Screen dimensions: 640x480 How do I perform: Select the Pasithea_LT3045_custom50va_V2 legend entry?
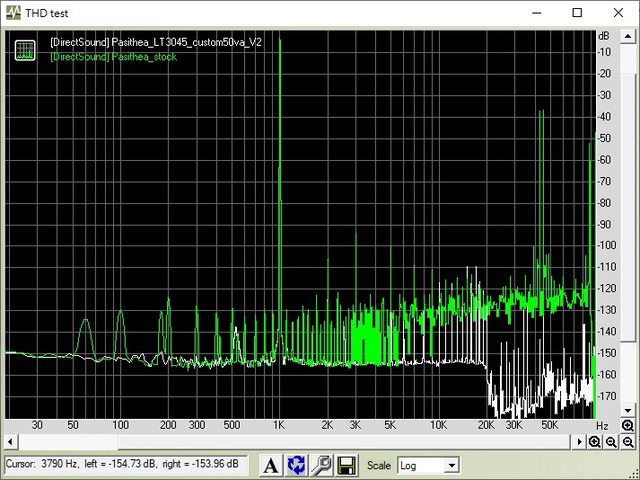pos(155,43)
